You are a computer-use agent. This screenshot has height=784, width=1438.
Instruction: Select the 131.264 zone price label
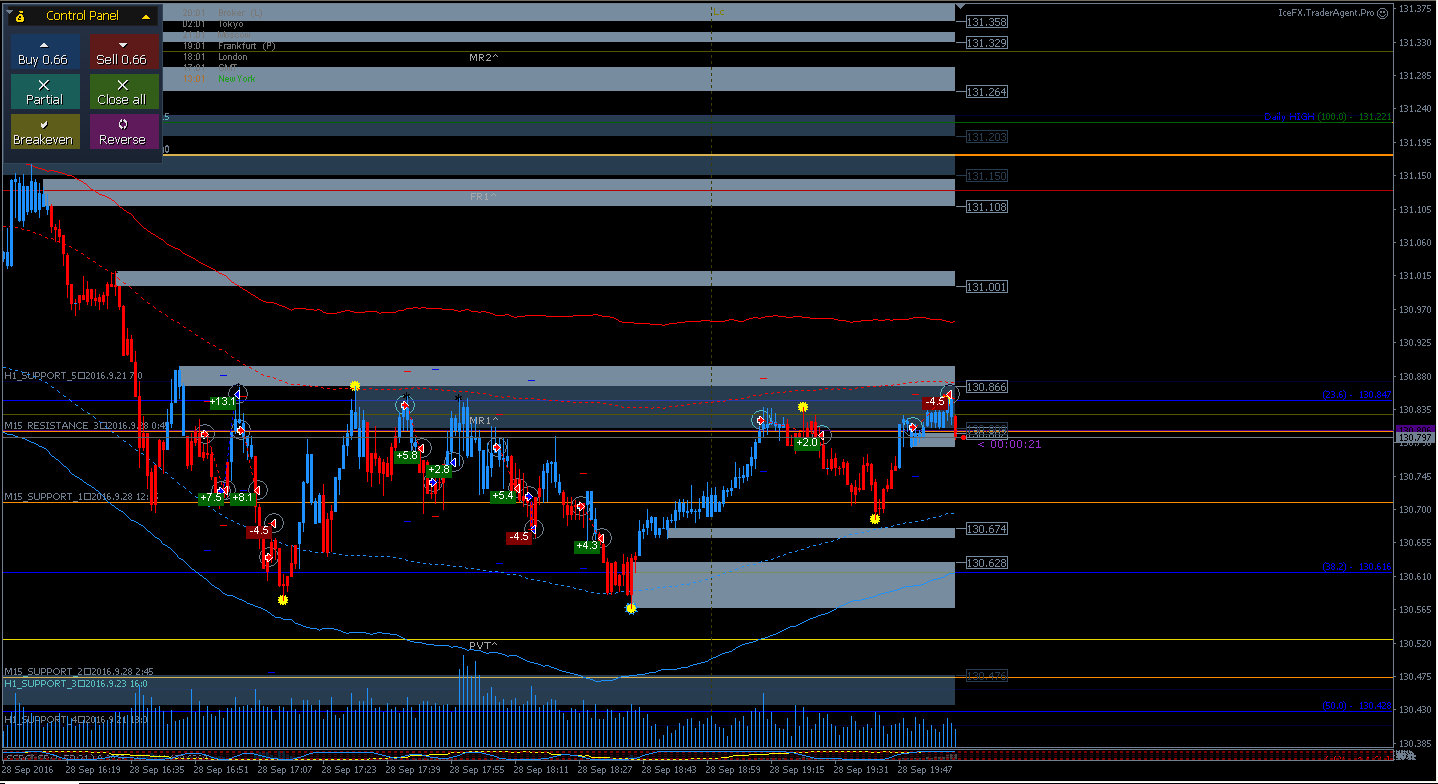(987, 92)
